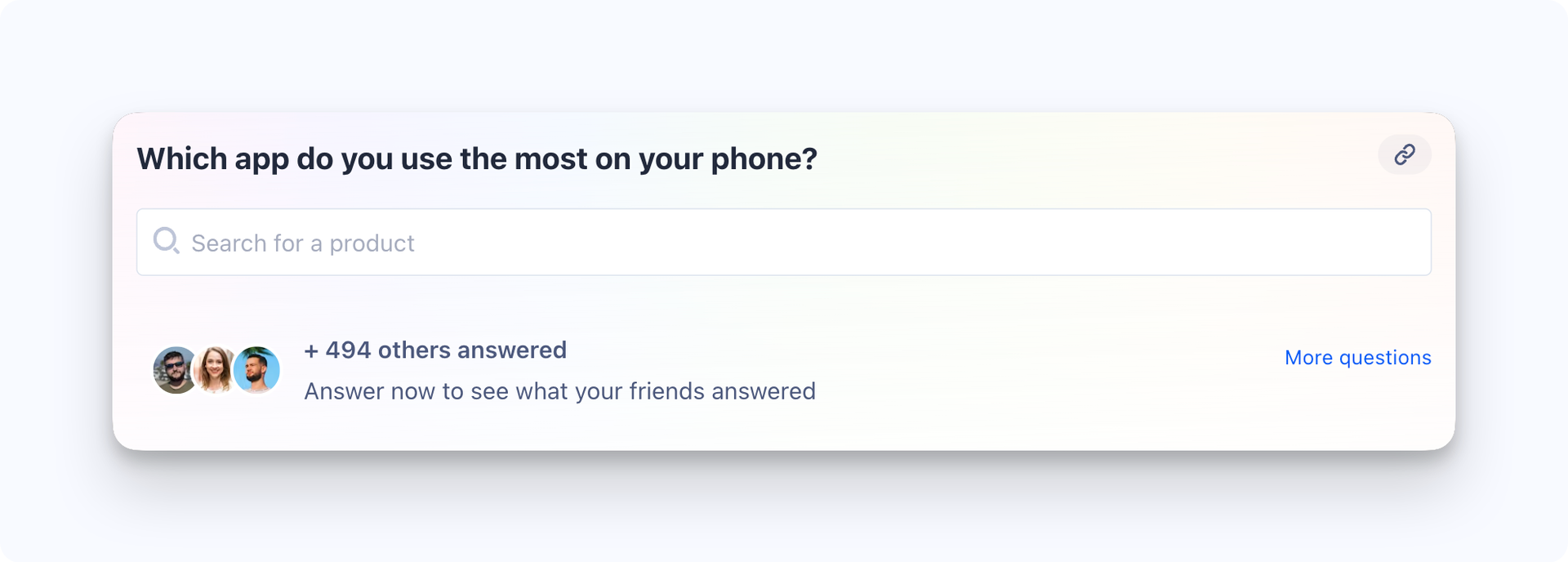Screen dimensions: 1568x562
Task: Open the "More questions" link
Action: 1357,358
